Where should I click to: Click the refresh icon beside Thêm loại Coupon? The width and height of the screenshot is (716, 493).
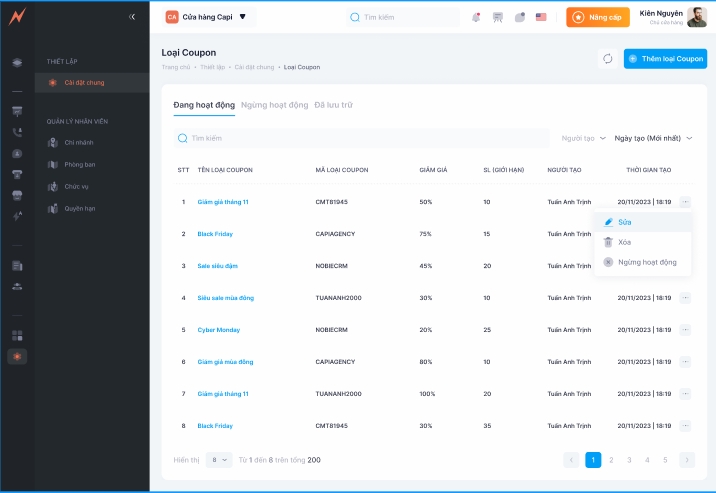point(607,59)
